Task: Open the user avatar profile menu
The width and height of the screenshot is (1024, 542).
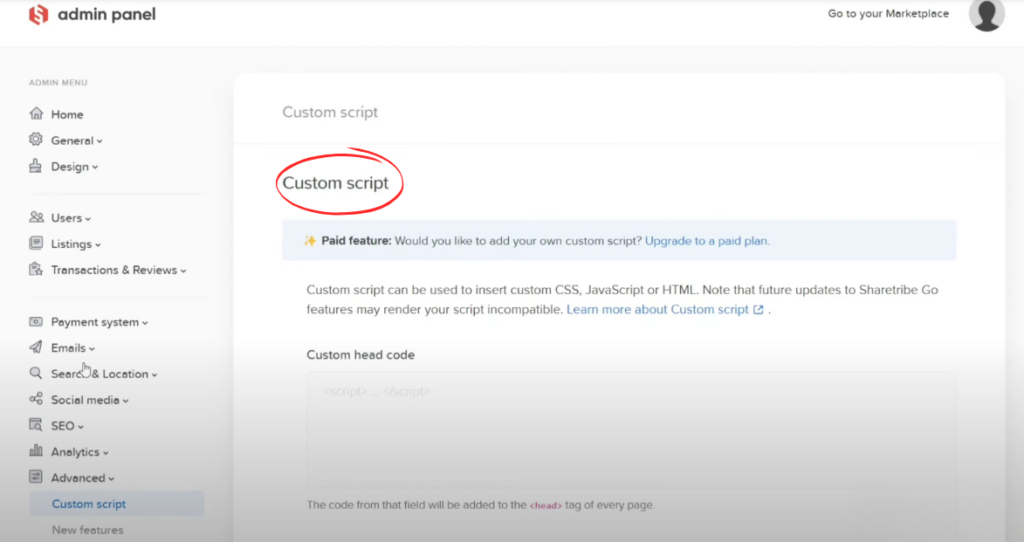Action: click(986, 14)
